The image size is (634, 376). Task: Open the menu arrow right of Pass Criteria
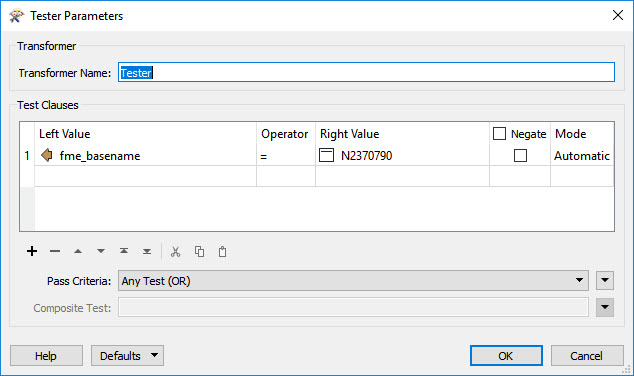(x=605, y=280)
